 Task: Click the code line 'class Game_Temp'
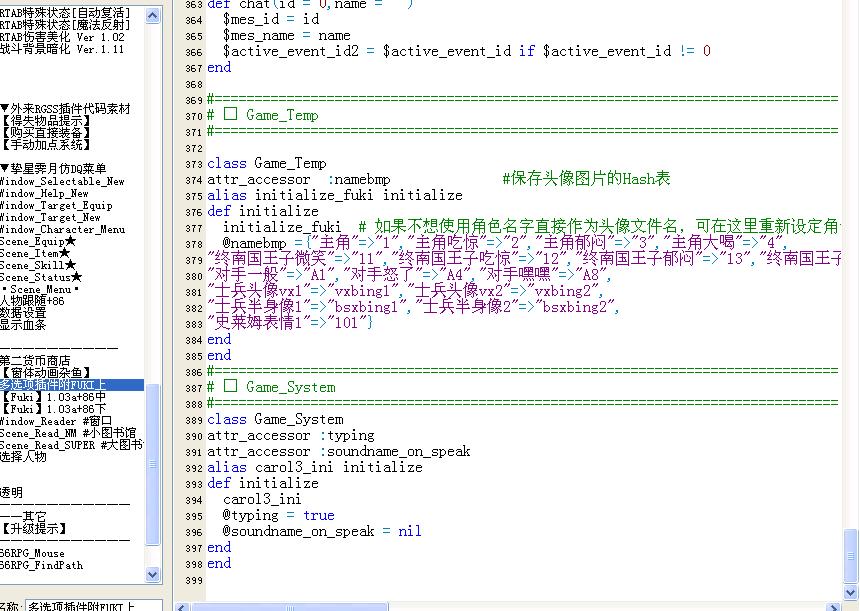267,163
